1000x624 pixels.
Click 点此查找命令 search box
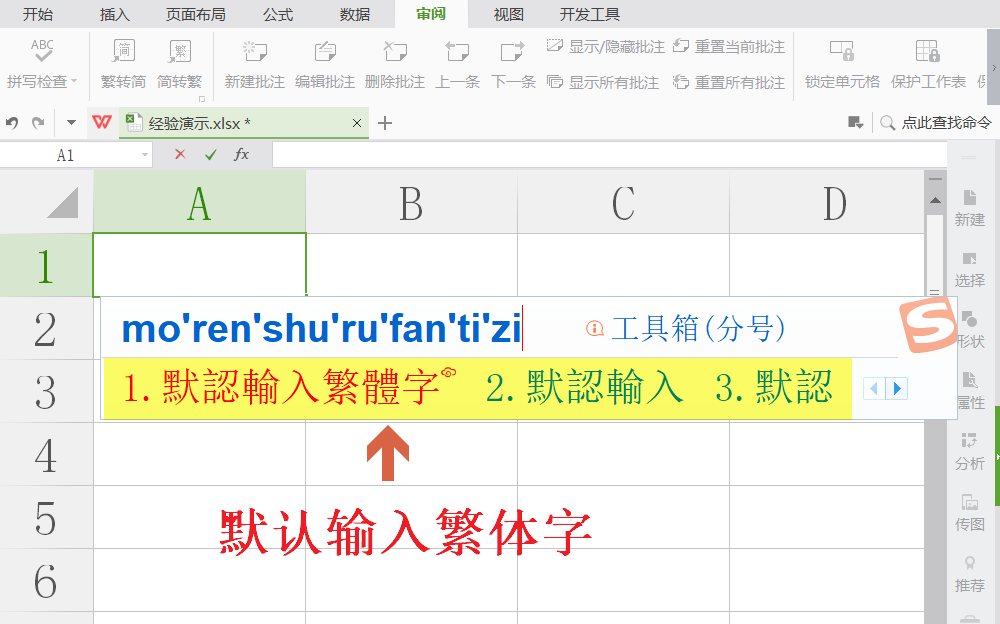coord(936,123)
